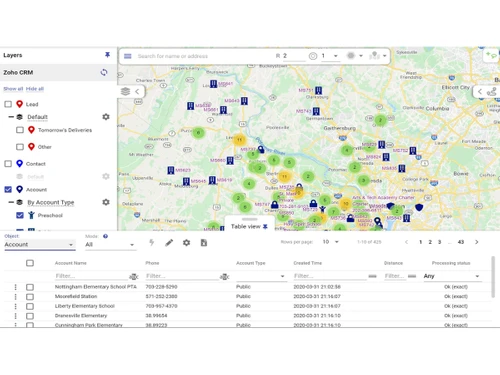Open row menu for Nottingham Elementary School PTA

click(x=15, y=287)
